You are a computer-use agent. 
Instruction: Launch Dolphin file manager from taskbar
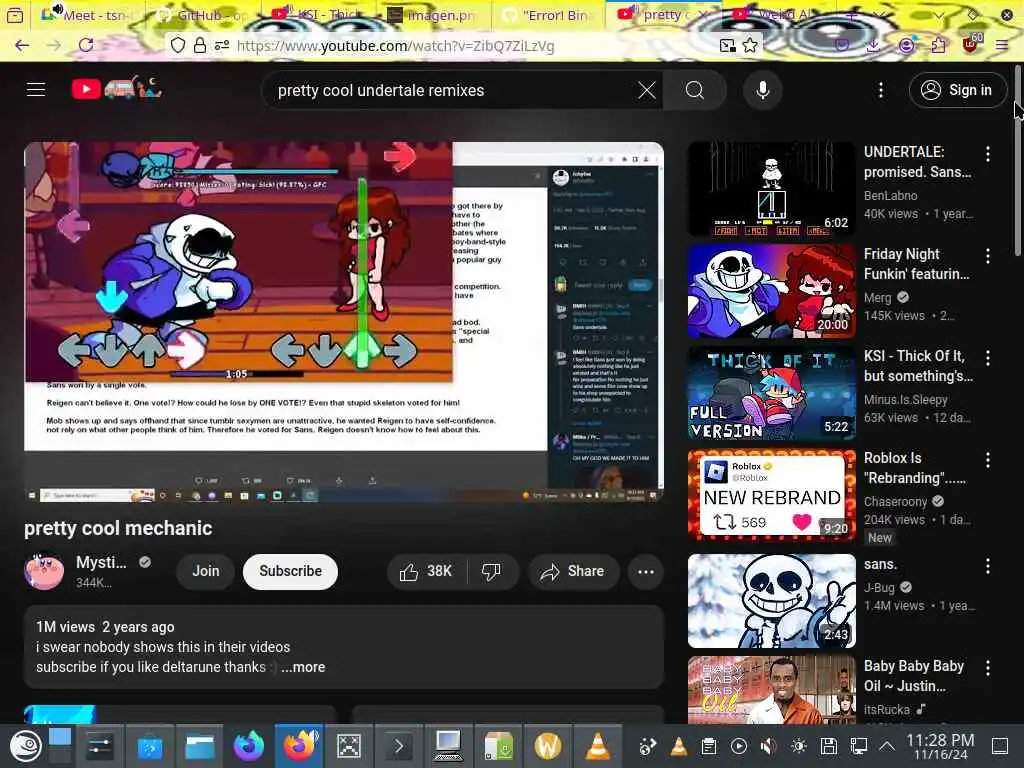tap(200, 746)
